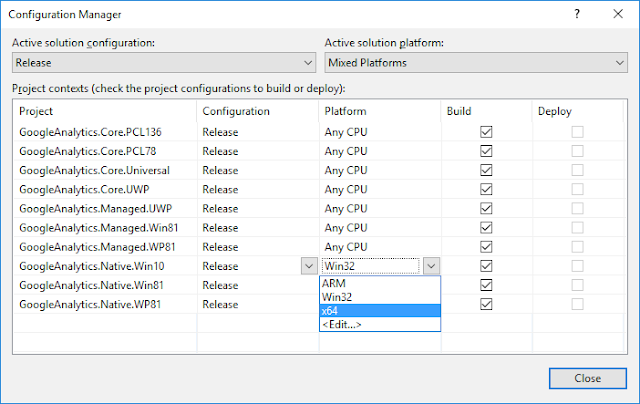
Task: Collapse the Win32 platform dropdown arrow
Action: [431, 266]
